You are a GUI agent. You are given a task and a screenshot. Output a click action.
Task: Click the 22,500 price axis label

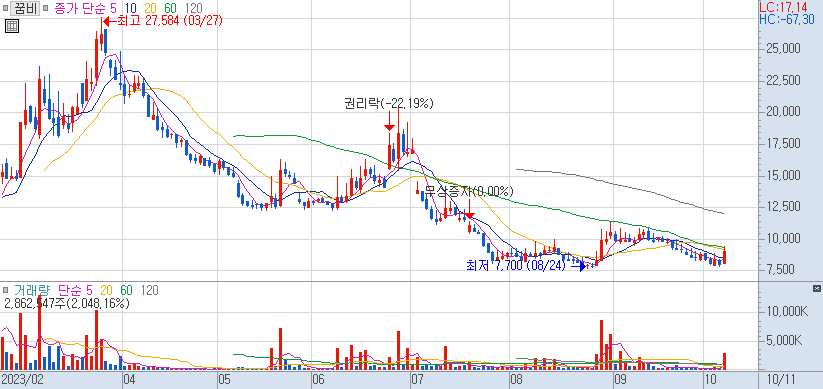coord(783,80)
